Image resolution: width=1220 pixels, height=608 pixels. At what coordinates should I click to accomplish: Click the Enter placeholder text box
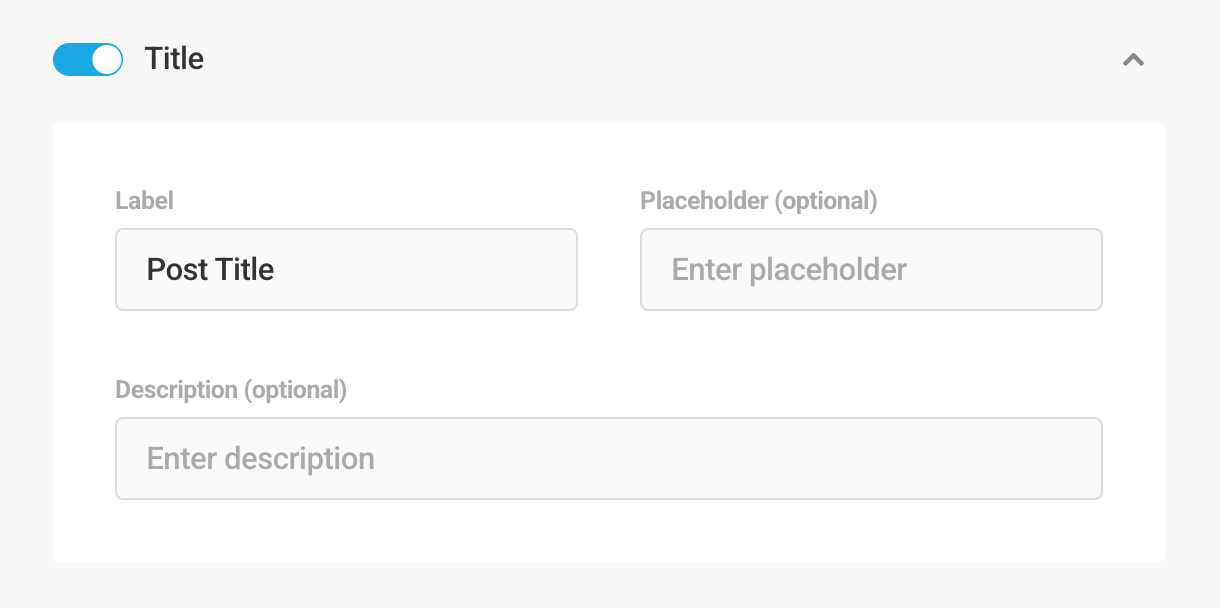click(x=871, y=269)
